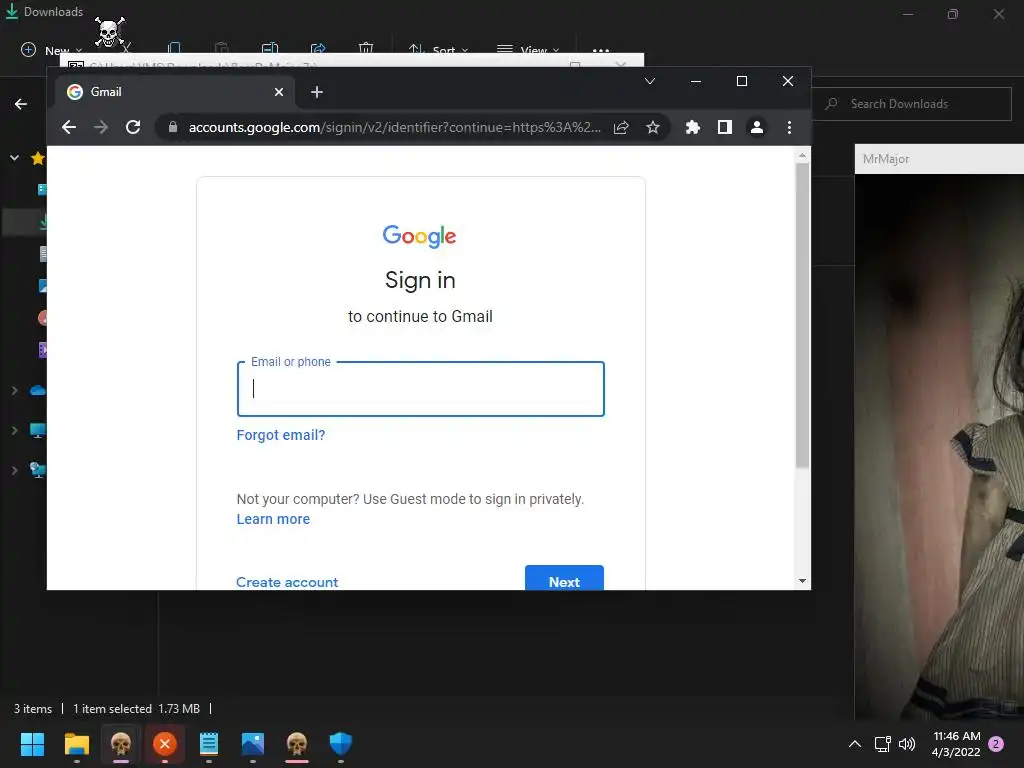
Task: Go back in the Downloads explorer window
Action: [21, 104]
